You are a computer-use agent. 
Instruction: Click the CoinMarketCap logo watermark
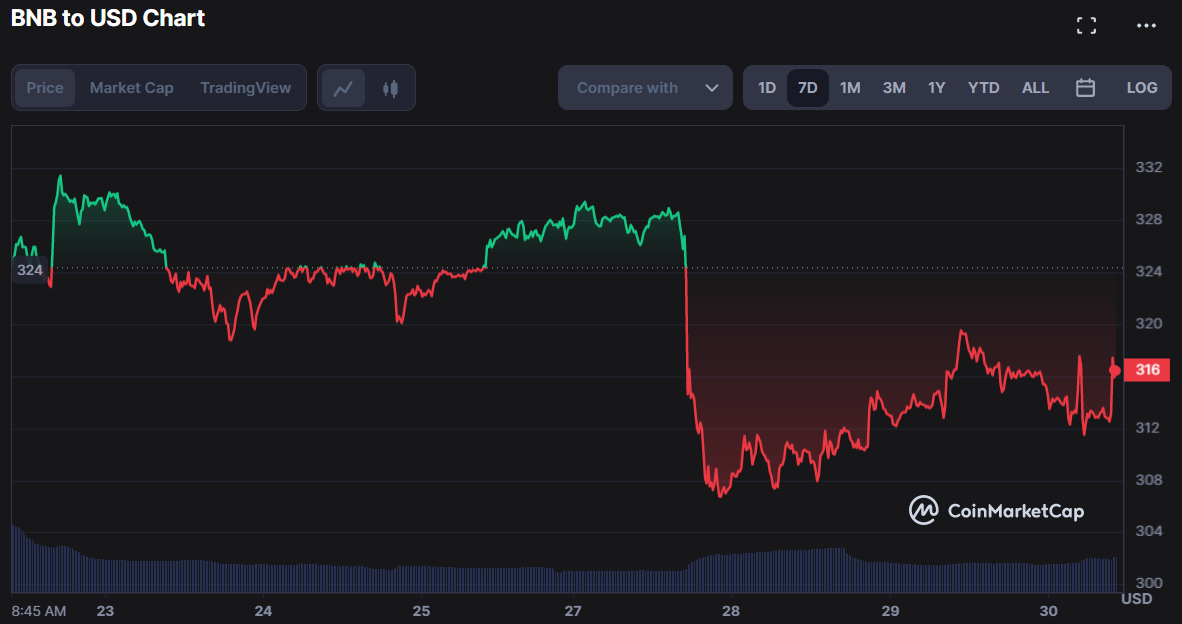point(996,510)
